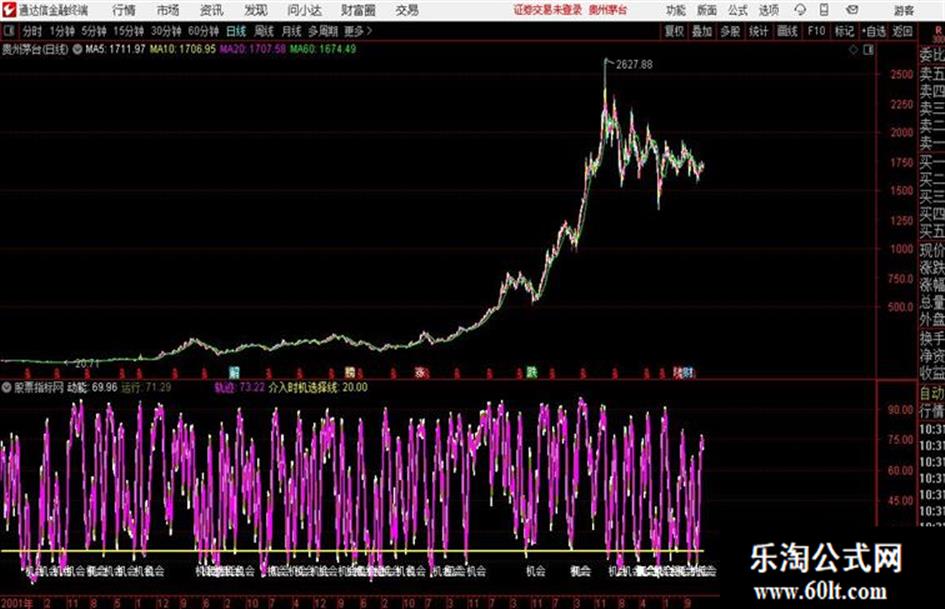Click the 标记 mark button
The image size is (945, 609).
(844, 31)
